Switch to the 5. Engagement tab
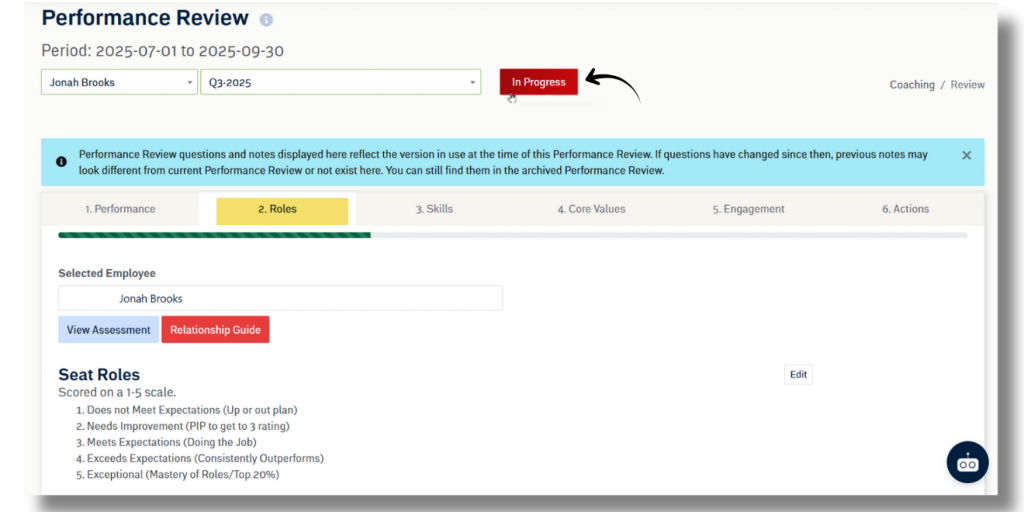This screenshot has height=512, width=1024. tap(748, 209)
